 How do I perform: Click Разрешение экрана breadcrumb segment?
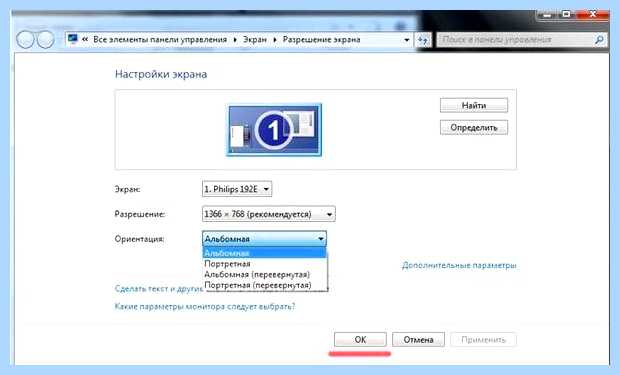click(x=321, y=40)
